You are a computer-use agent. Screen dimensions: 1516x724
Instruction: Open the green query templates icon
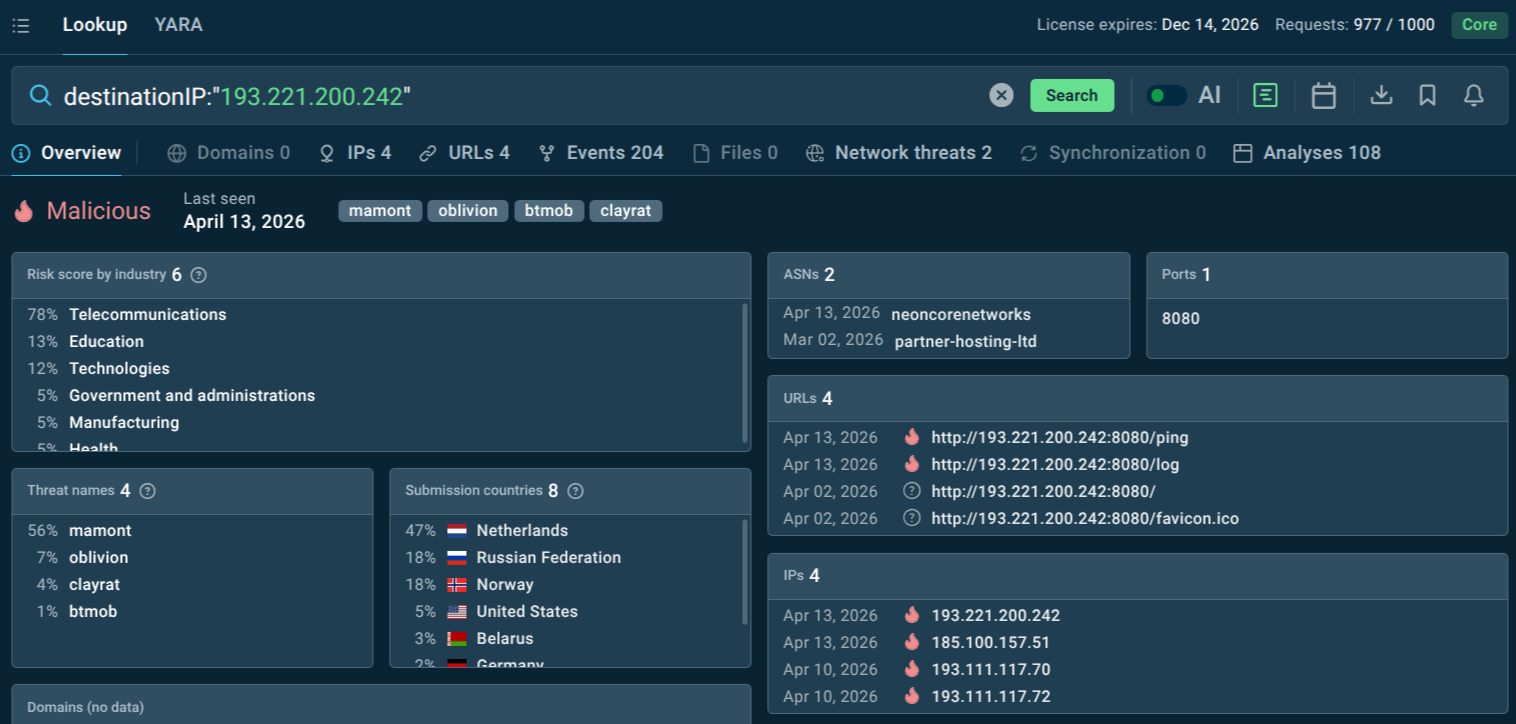point(1264,95)
